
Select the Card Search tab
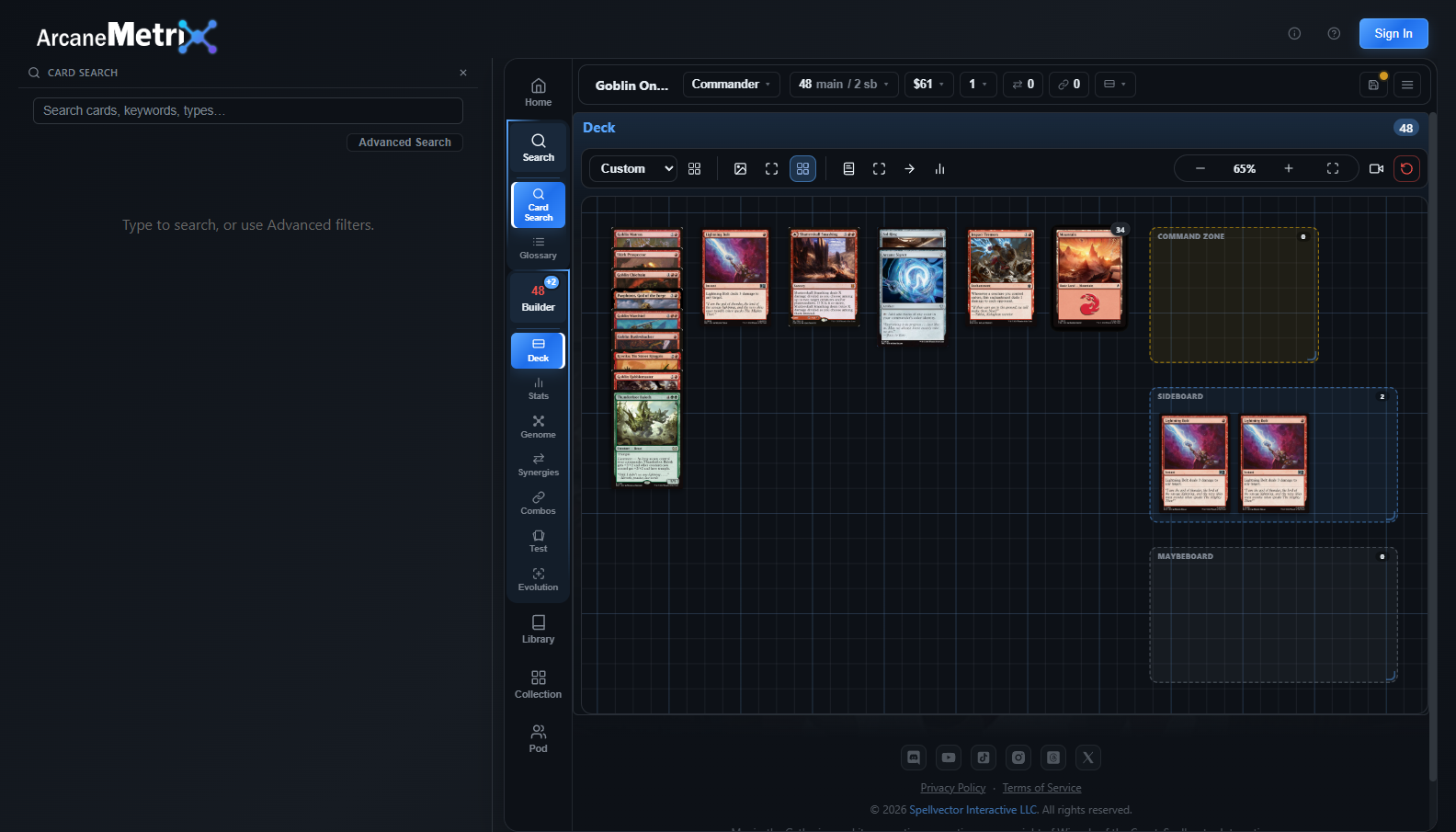tap(538, 204)
